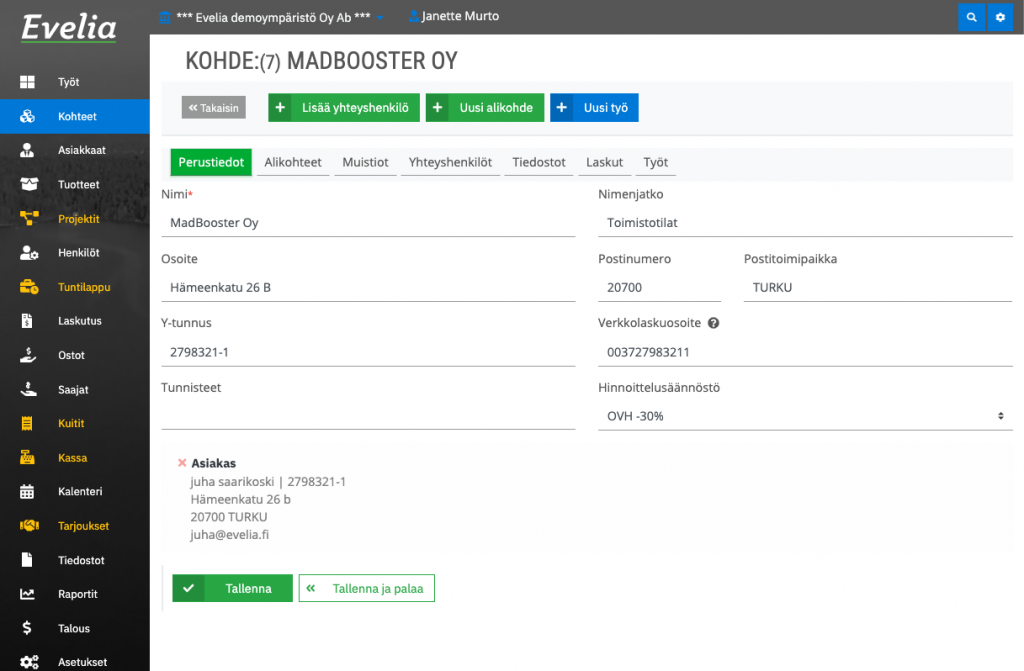Click the Nimi input field

(x=368, y=223)
